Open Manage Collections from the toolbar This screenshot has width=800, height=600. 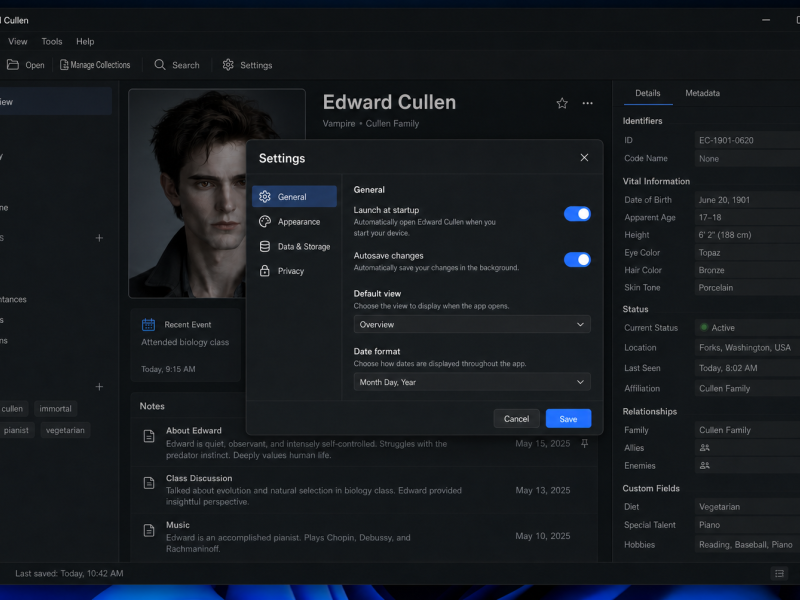point(95,65)
